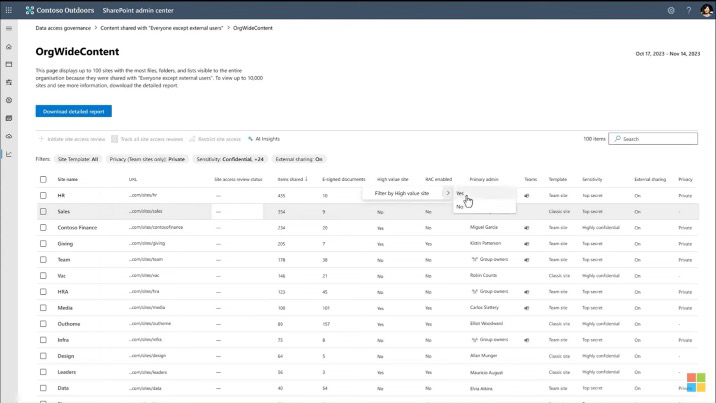Click Restrict site access command

215,139
